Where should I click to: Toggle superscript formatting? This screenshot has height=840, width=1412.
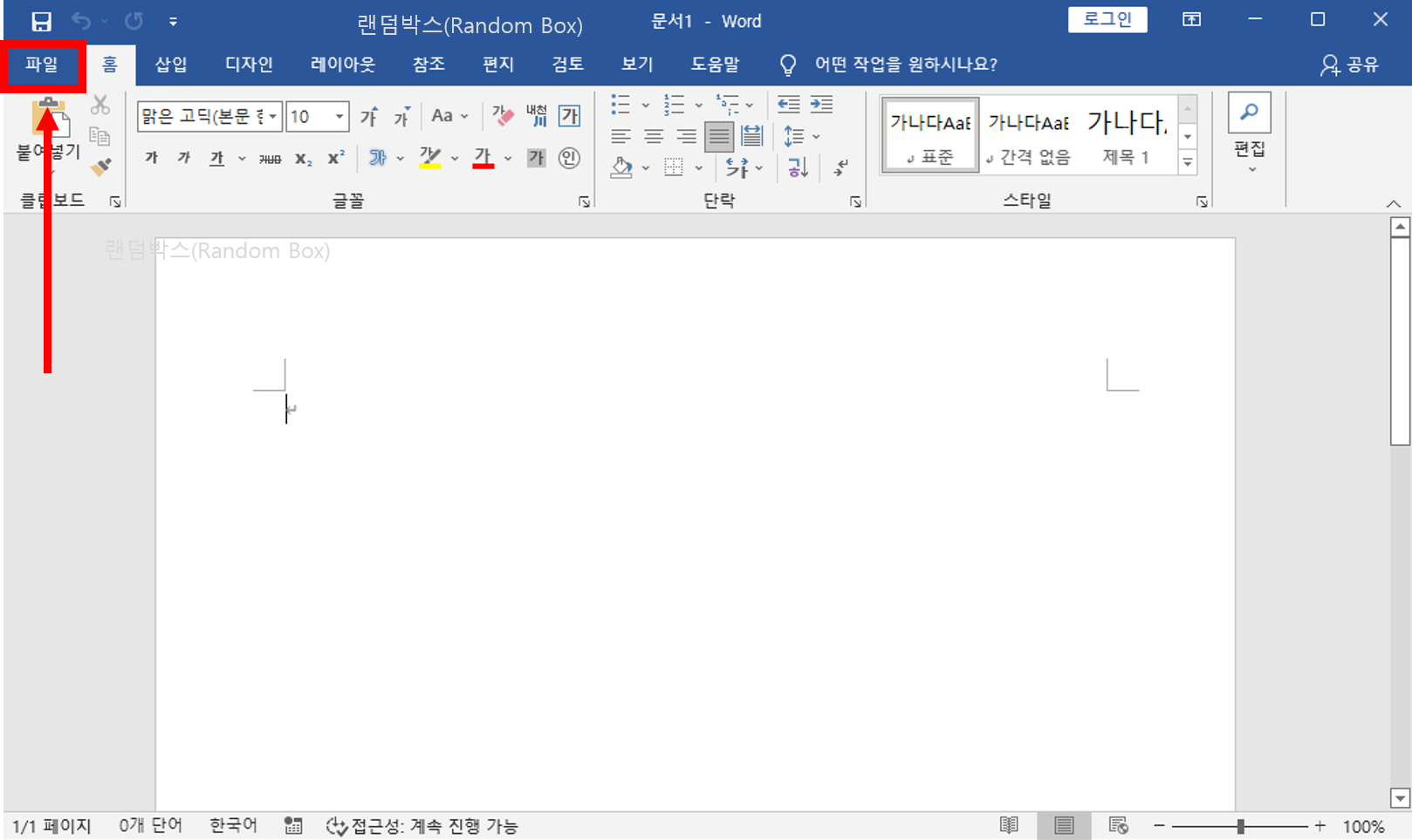tap(336, 158)
